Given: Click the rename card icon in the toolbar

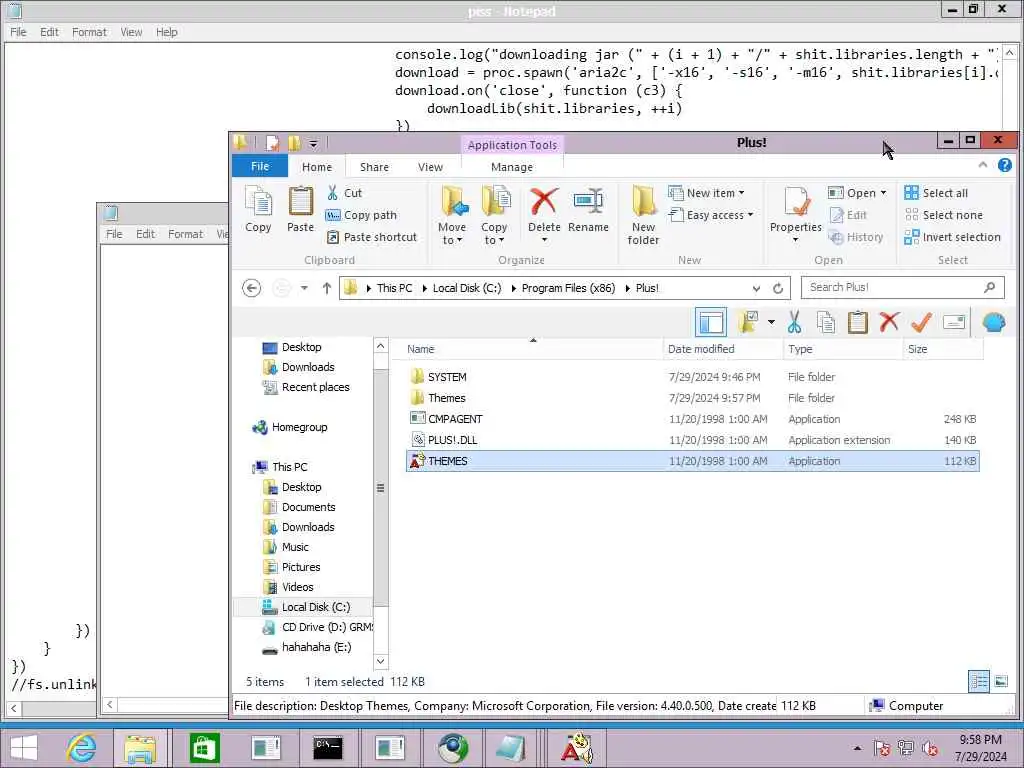Looking at the screenshot, I should (x=954, y=322).
